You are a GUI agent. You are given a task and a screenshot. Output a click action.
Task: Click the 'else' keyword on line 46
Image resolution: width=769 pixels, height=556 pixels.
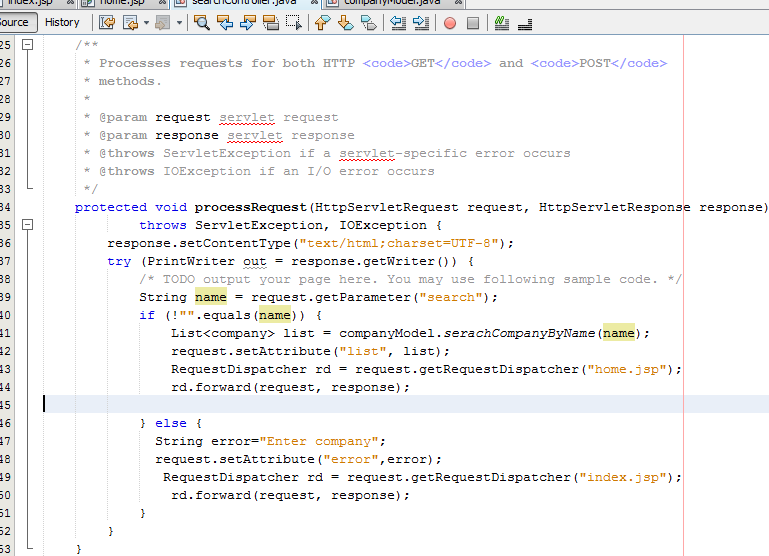click(x=171, y=423)
